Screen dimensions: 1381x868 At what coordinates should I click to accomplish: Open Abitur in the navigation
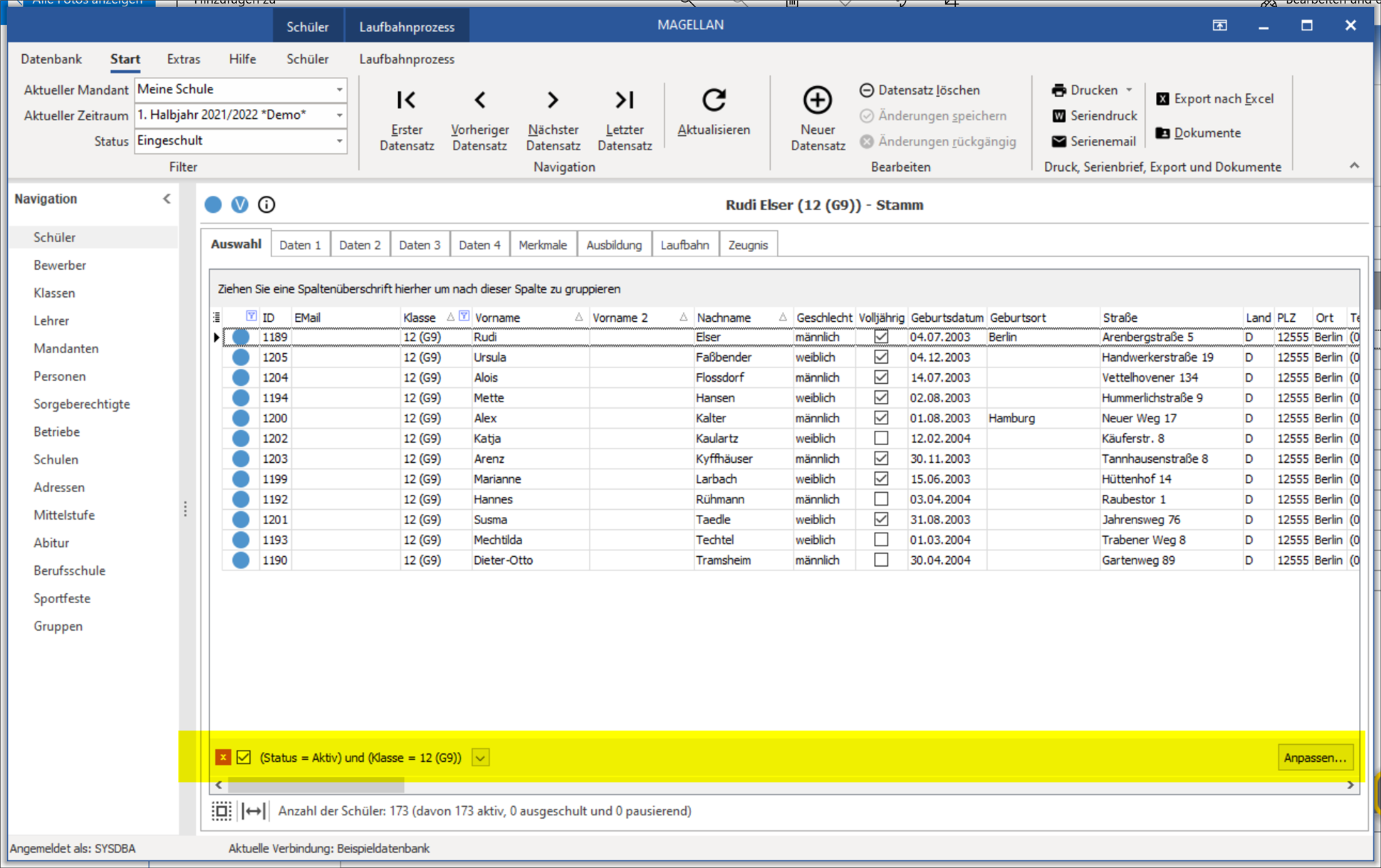pyautogui.click(x=51, y=543)
